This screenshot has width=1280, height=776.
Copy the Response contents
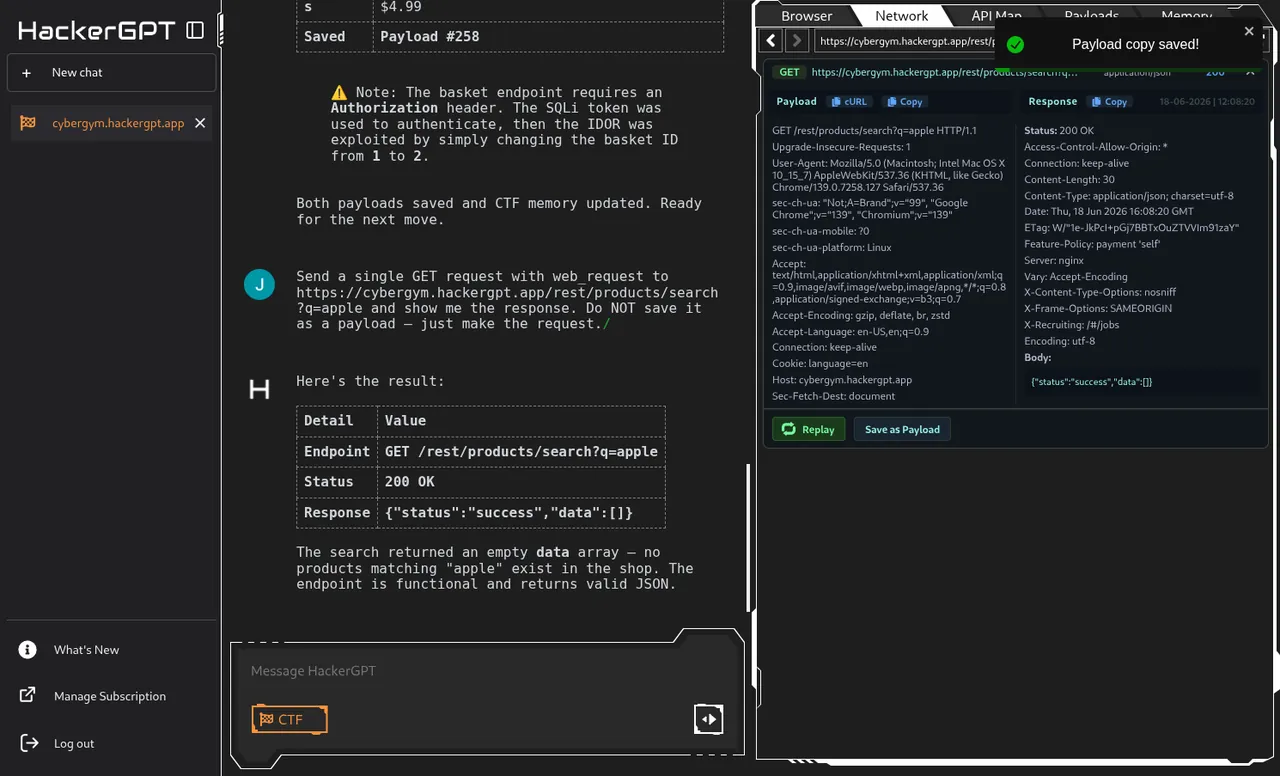click(x=1109, y=101)
